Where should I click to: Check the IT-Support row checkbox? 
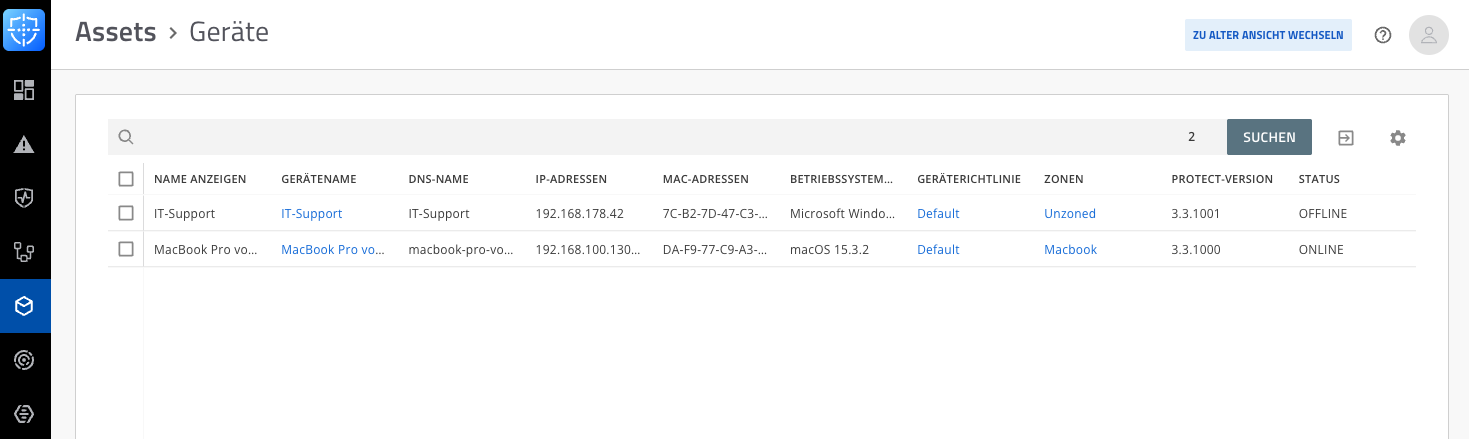pos(126,213)
